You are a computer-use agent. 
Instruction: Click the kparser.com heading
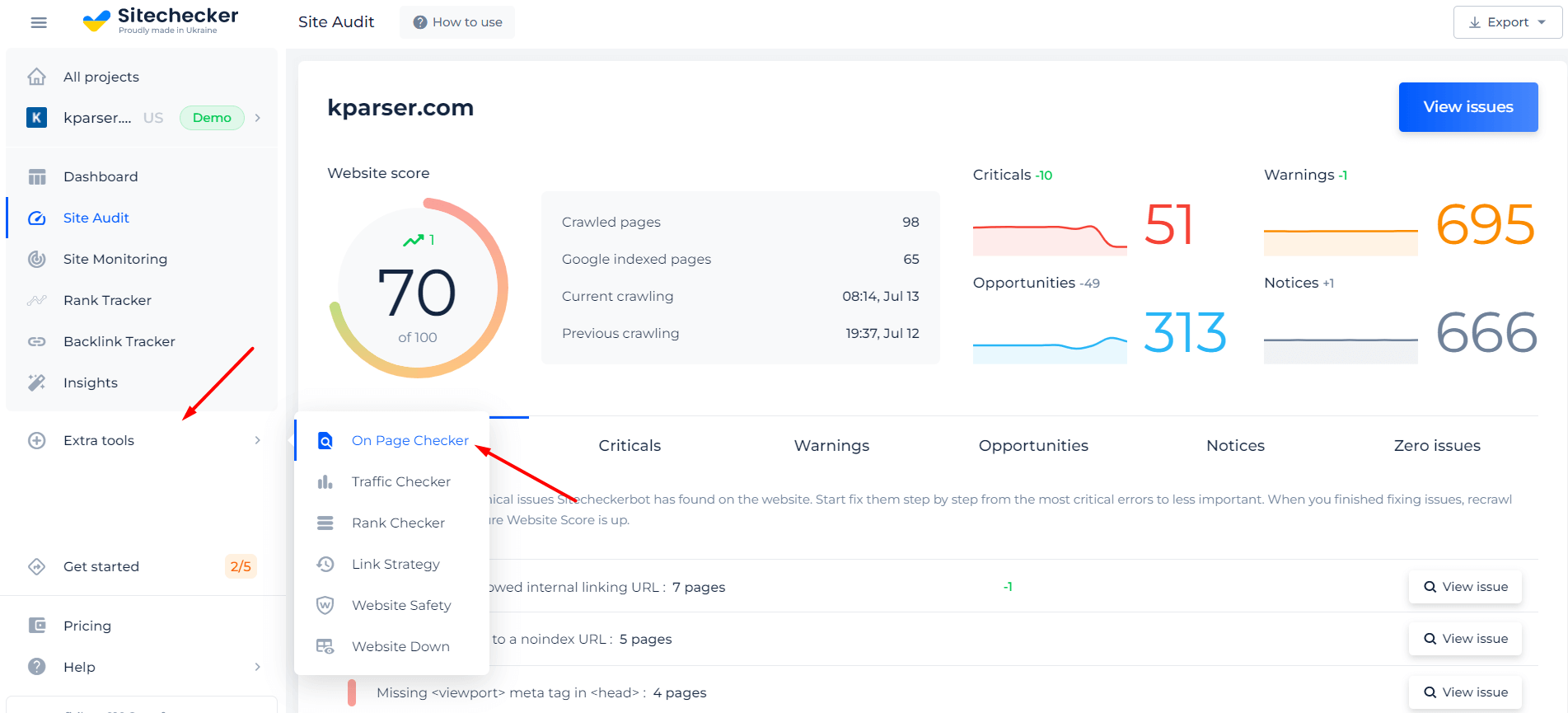click(x=400, y=108)
